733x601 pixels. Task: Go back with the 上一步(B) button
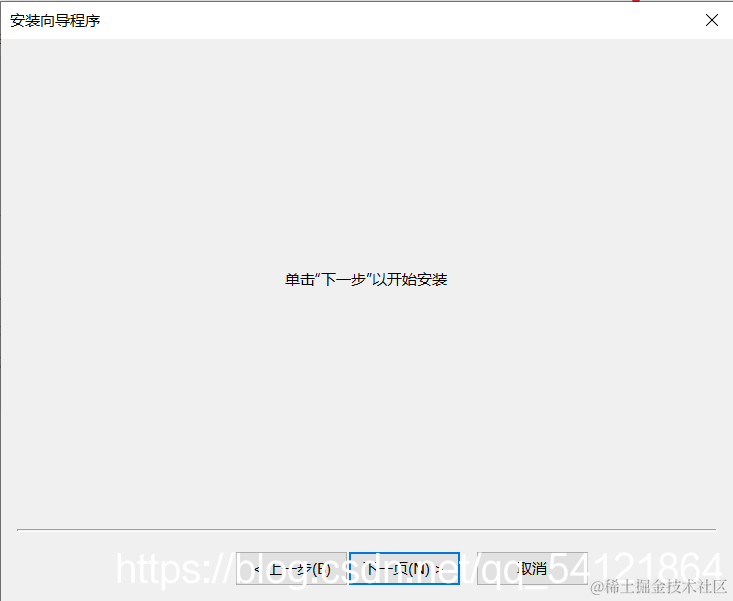(x=291, y=568)
